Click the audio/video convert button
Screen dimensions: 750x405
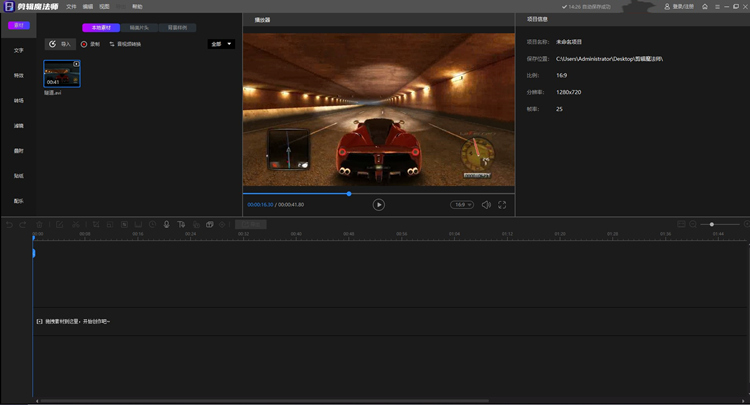(x=125, y=44)
